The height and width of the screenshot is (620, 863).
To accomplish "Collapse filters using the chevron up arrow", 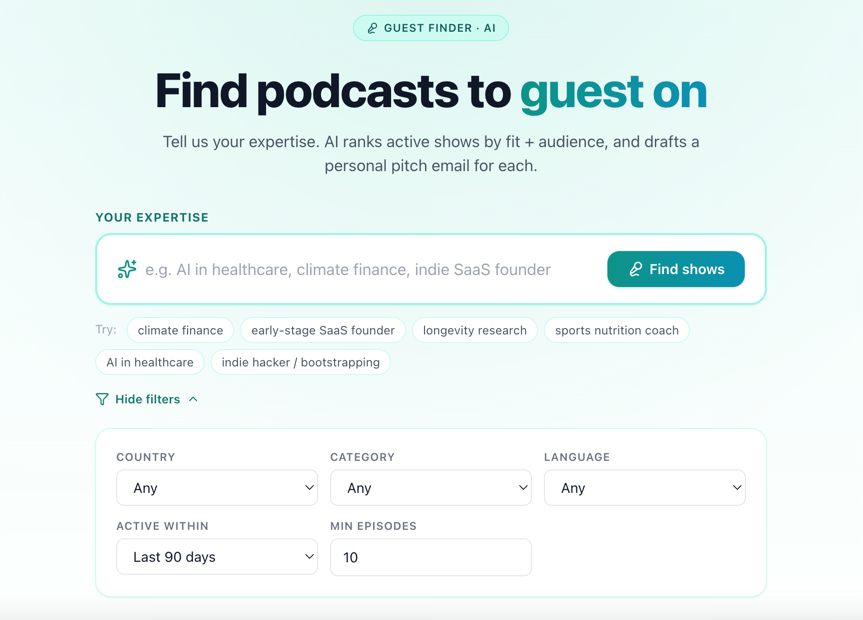I will (193, 399).
